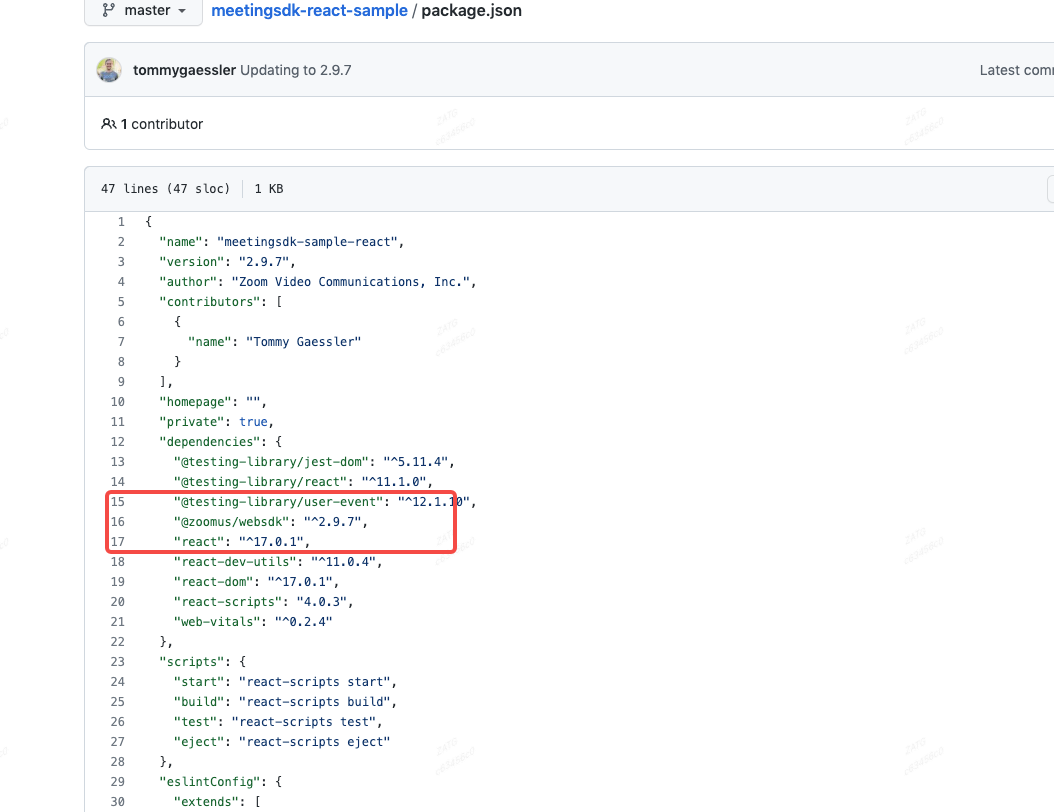Select line number 1

(x=121, y=222)
